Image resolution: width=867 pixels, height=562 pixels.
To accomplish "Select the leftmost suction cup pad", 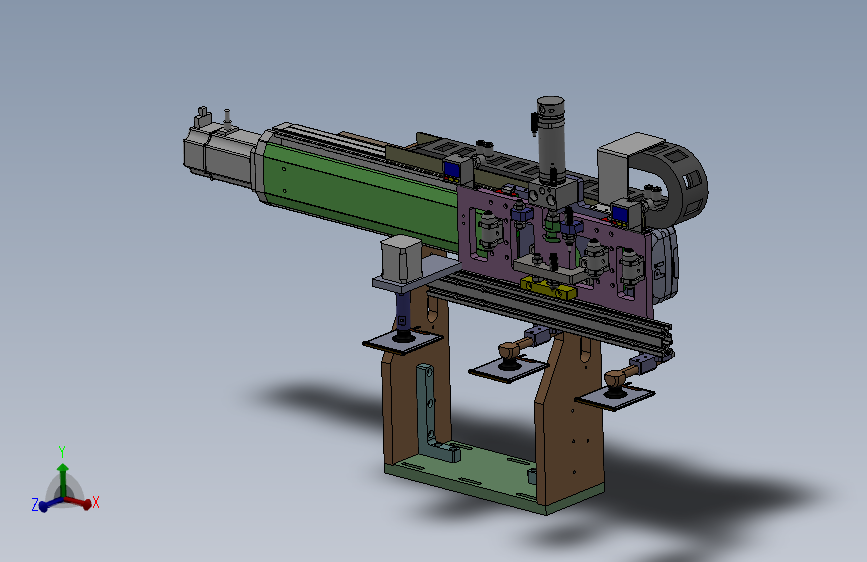I will click(402, 341).
